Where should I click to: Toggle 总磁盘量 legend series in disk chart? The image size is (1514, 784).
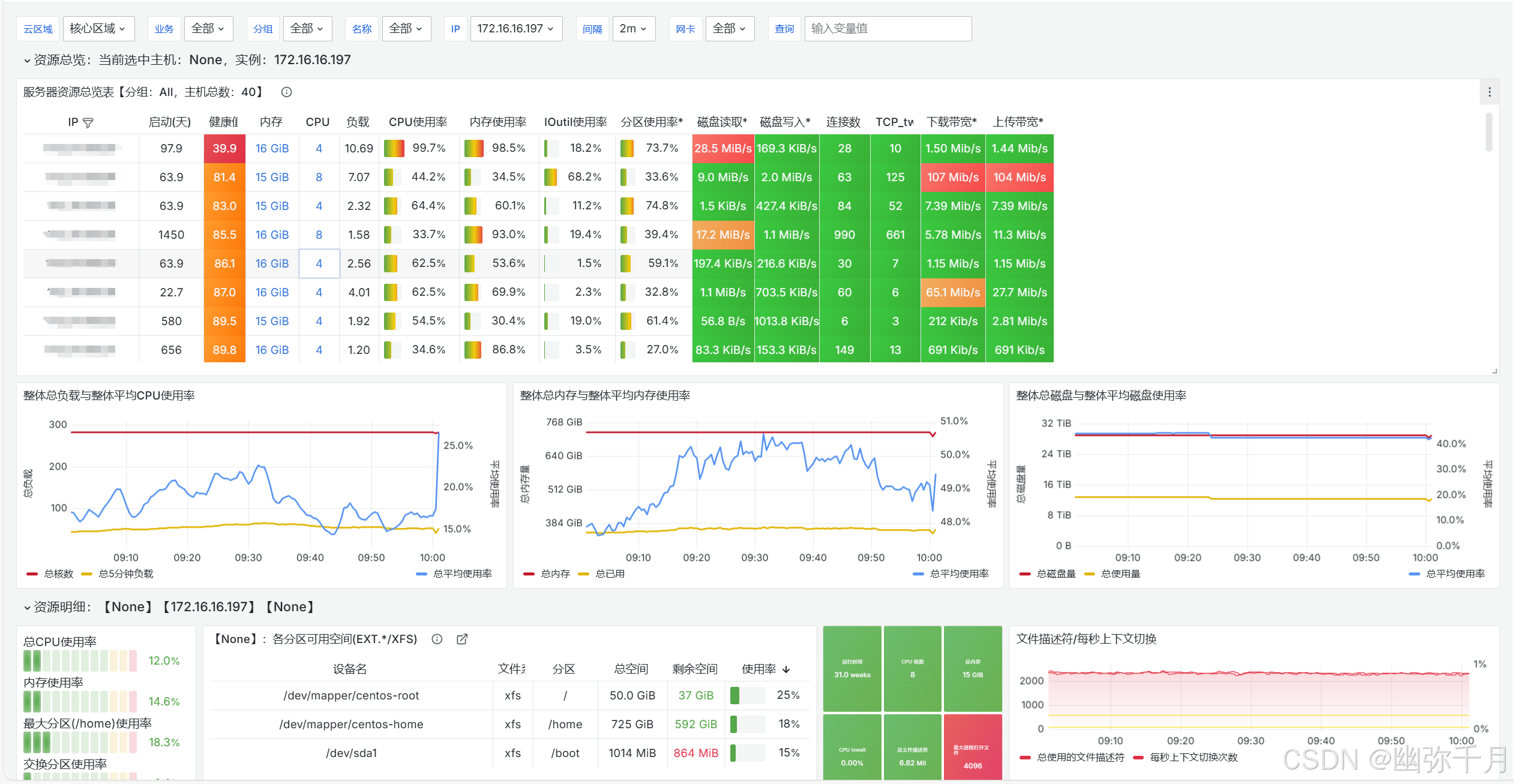(x=1056, y=574)
